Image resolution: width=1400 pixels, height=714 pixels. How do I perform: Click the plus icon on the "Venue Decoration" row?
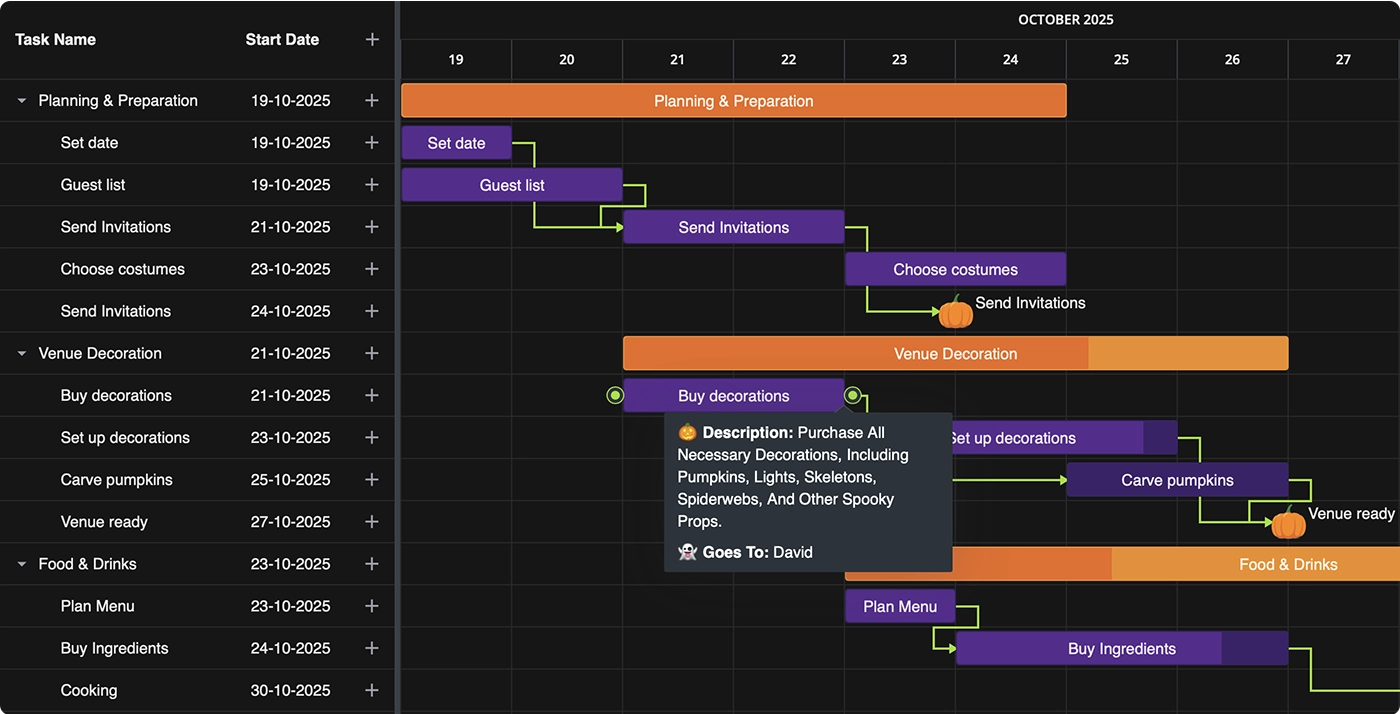[x=372, y=353]
